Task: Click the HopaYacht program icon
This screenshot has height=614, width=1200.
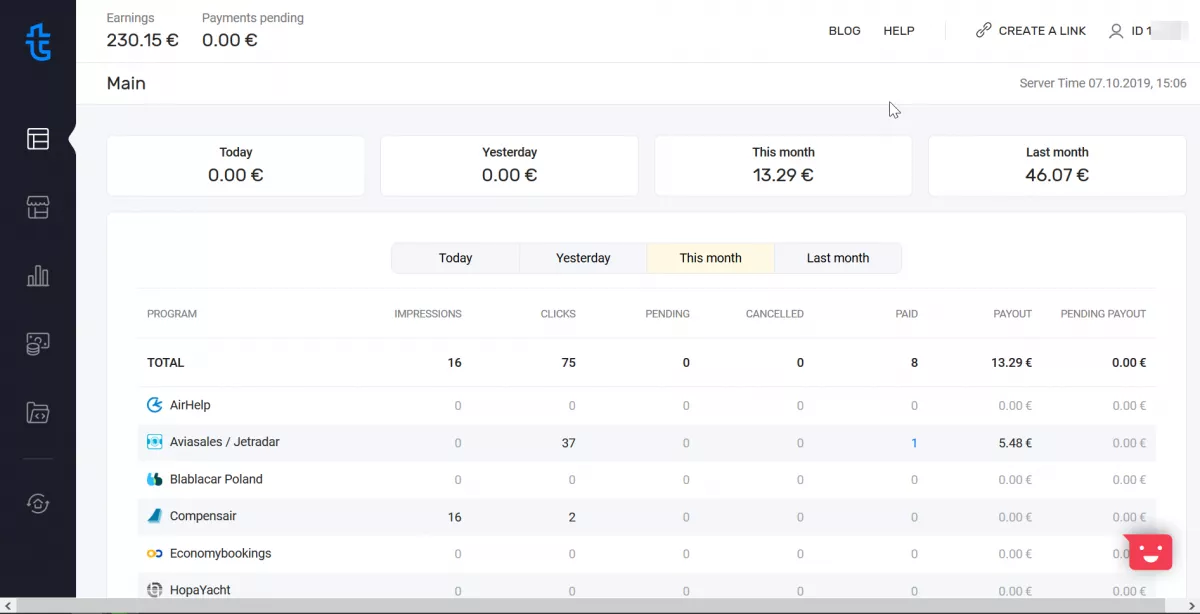Action: 154,590
